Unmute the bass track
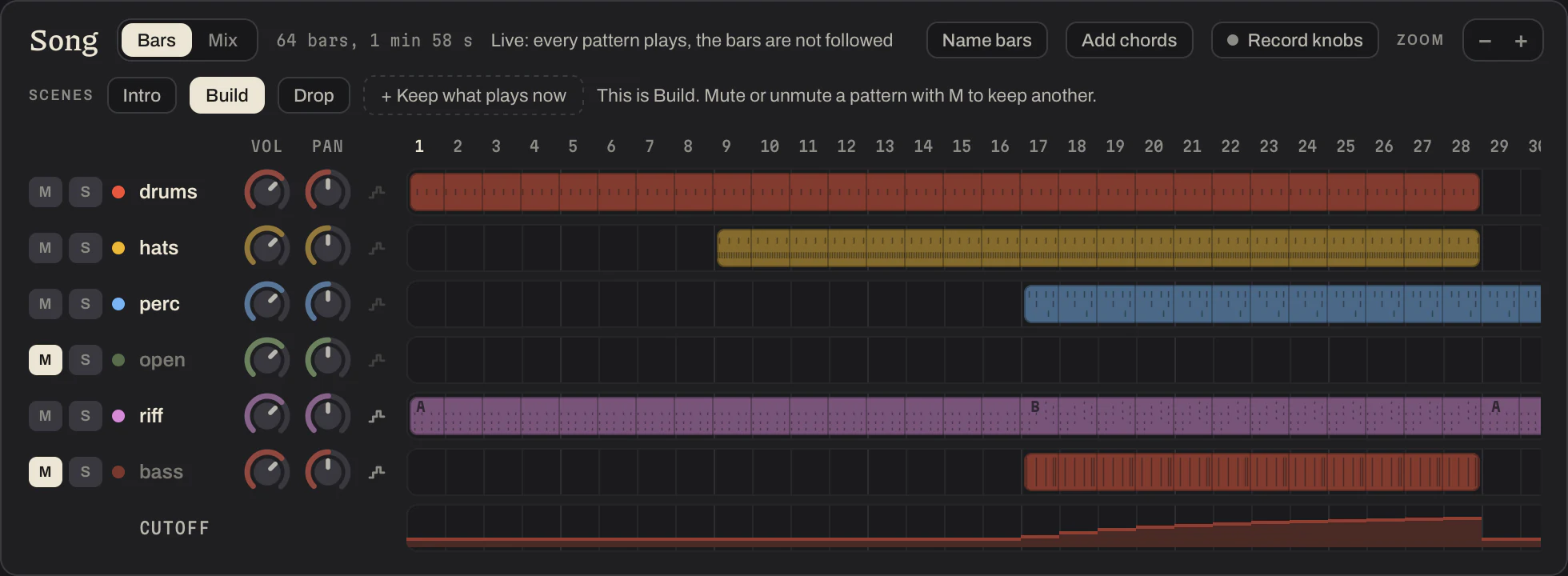The image size is (1568, 576). 46,472
